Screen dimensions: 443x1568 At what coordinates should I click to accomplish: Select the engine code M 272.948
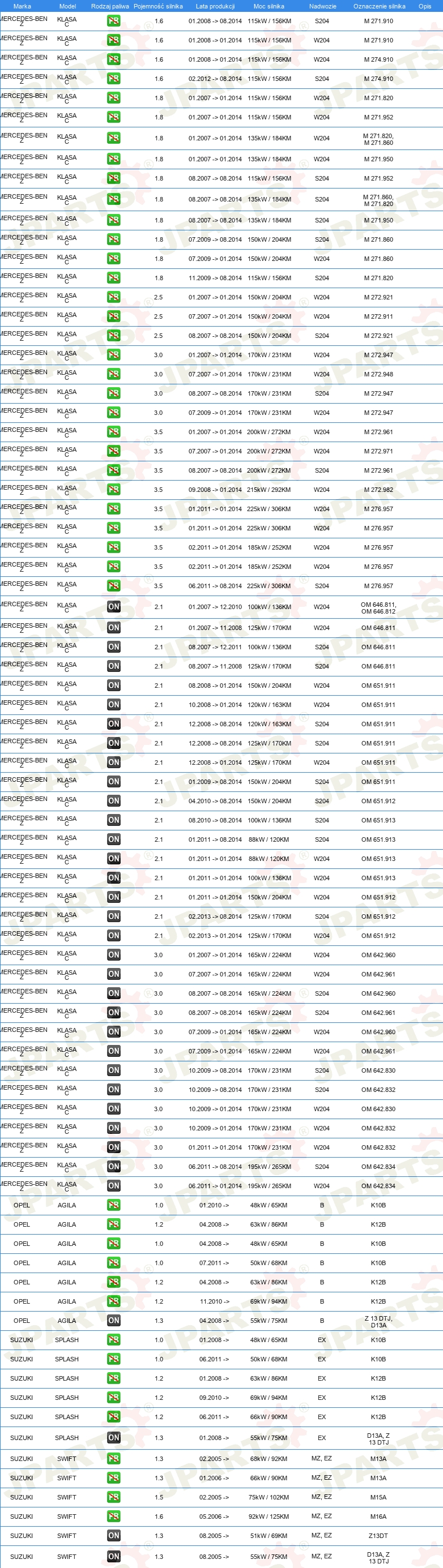378,374
